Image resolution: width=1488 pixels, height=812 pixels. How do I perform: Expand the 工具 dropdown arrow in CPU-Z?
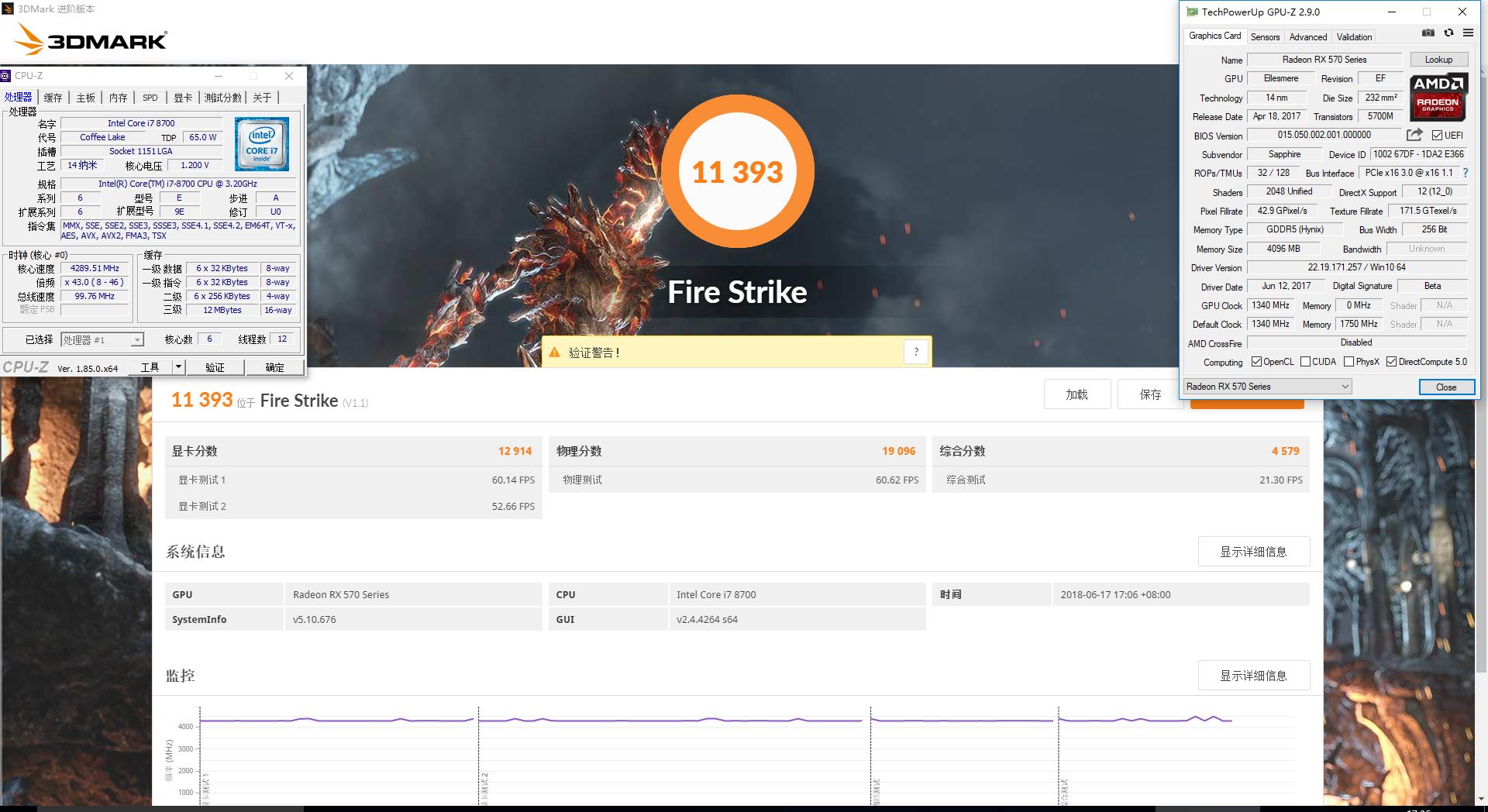[177, 366]
